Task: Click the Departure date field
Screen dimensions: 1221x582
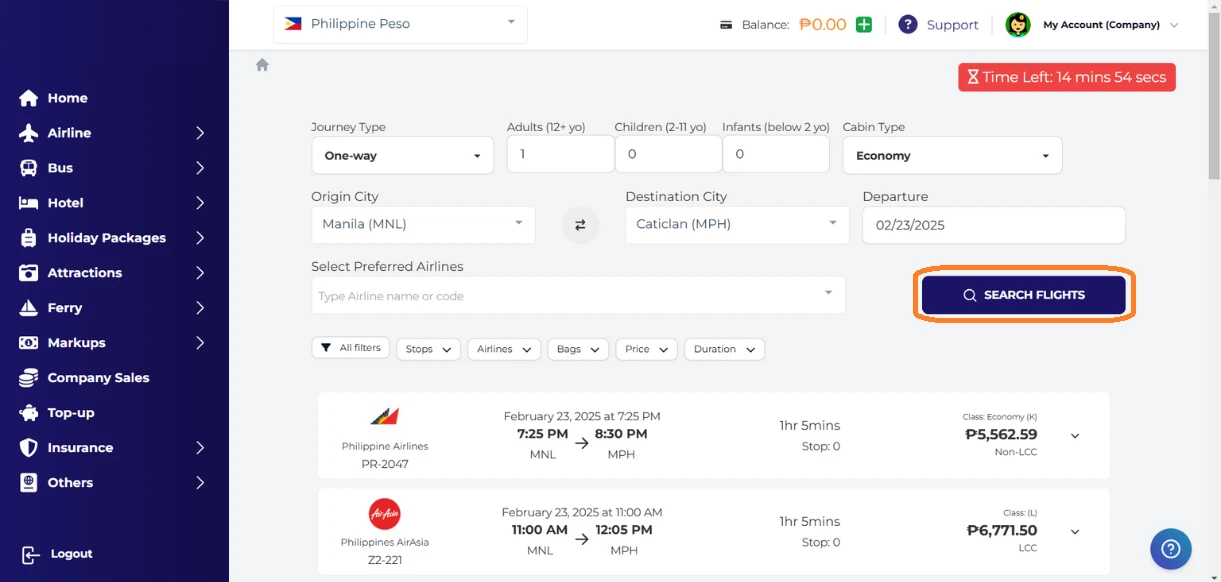Action: point(993,225)
